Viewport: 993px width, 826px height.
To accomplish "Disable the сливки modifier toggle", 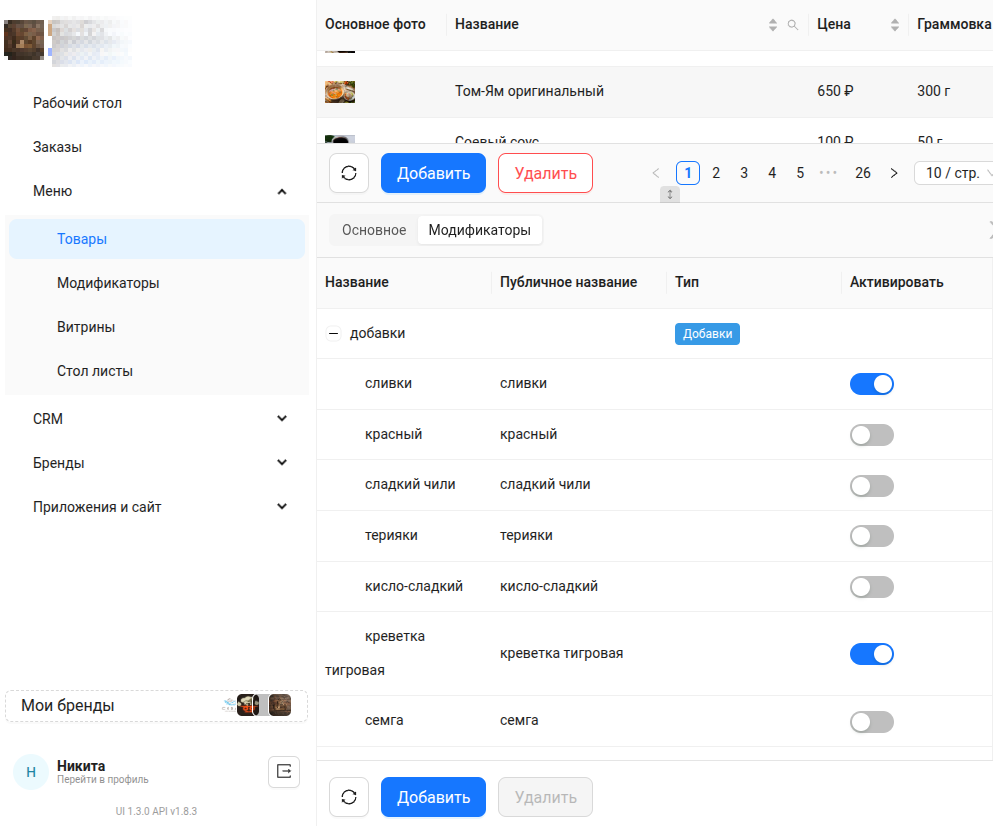I will tap(871, 384).
